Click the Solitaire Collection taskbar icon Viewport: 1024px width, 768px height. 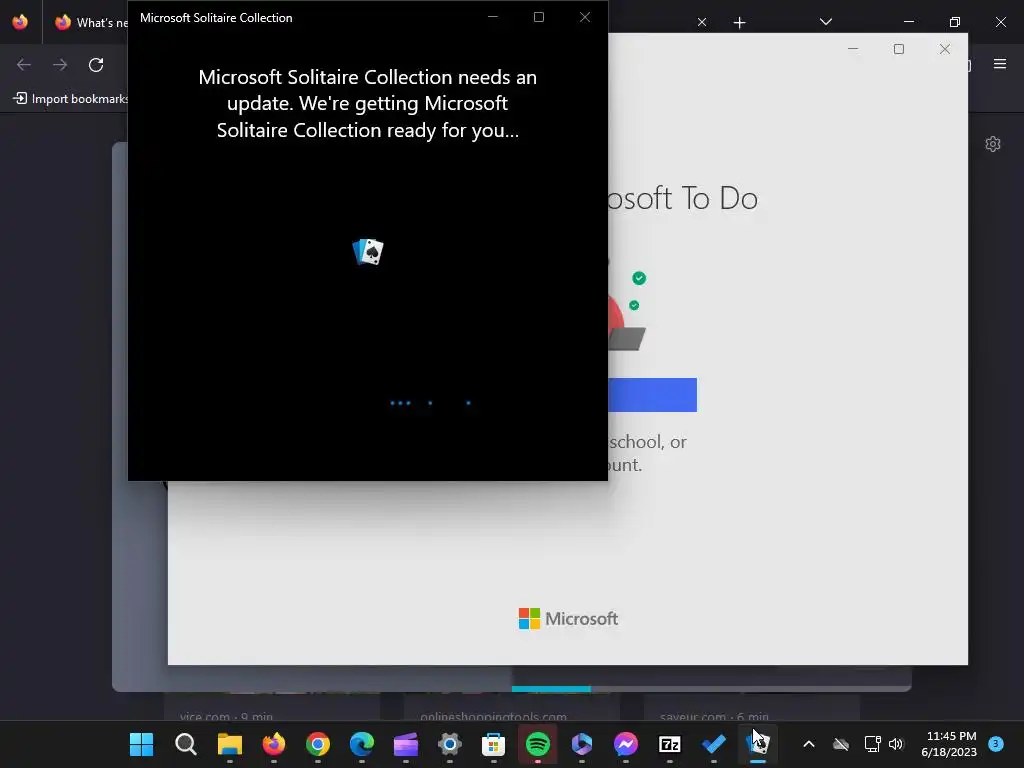pos(758,744)
